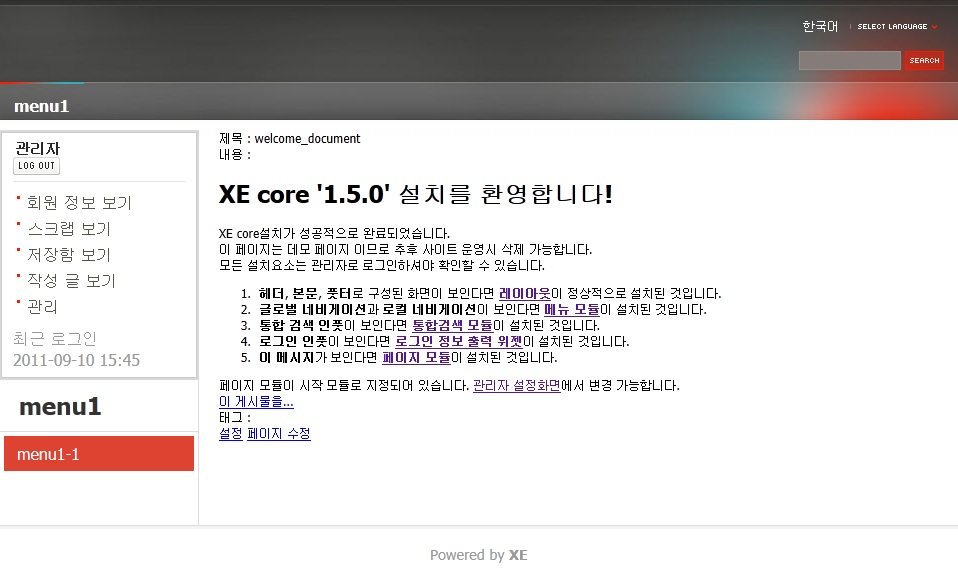Open the Select Language dropdown
The height and width of the screenshot is (575, 958).
(897, 26)
